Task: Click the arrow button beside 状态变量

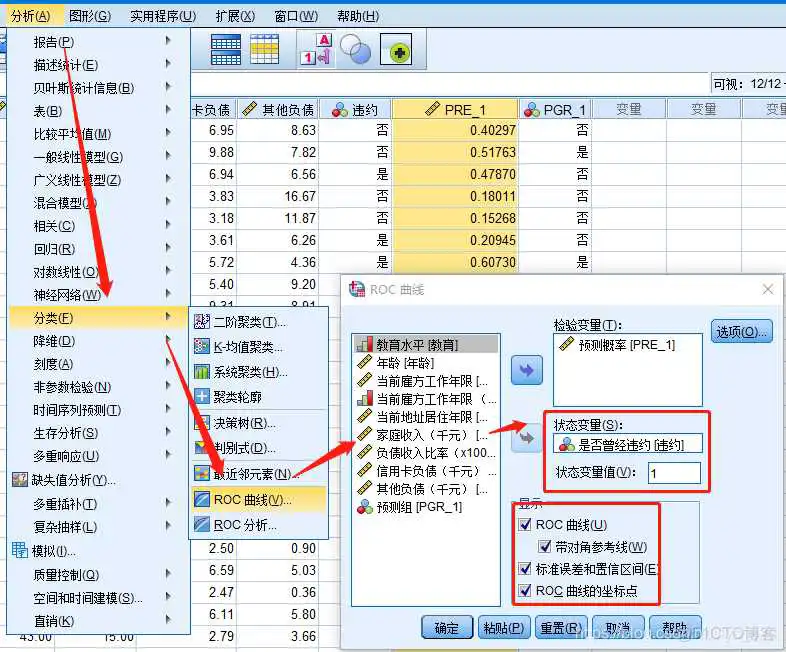Action: click(526, 438)
